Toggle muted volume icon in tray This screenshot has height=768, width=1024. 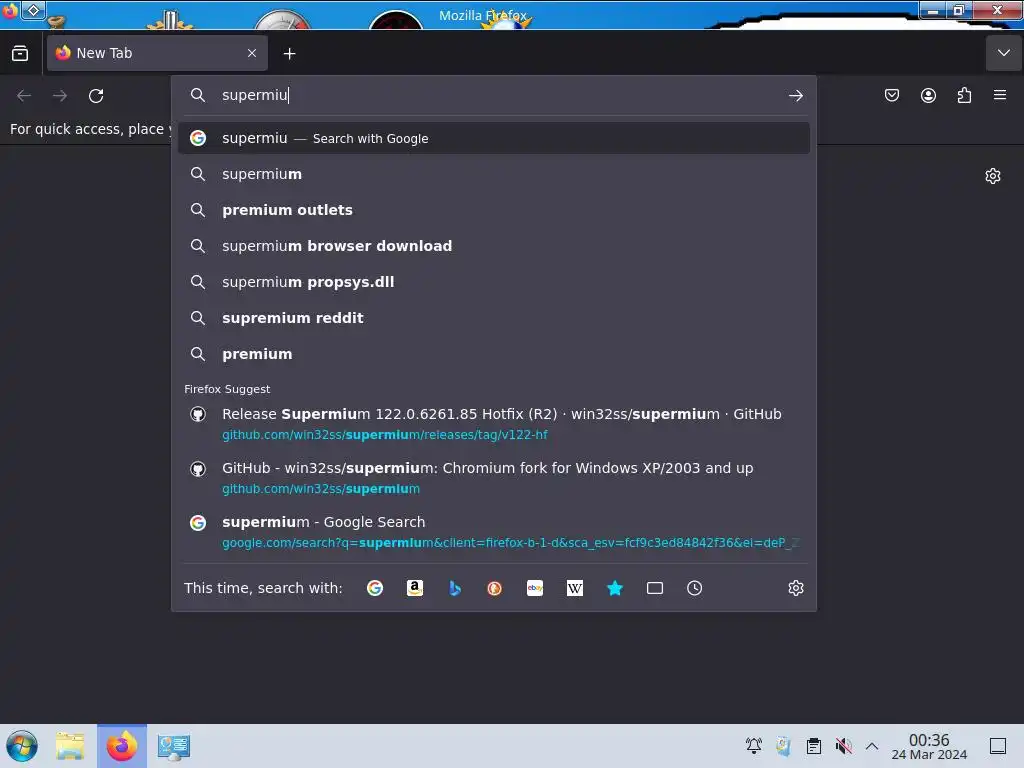click(x=843, y=746)
